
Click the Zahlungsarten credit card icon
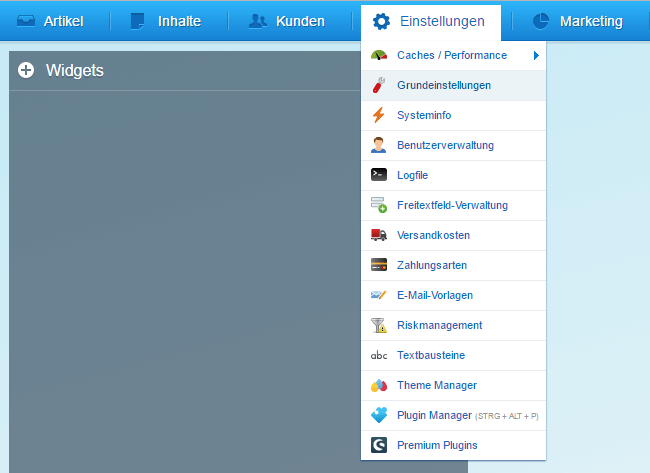coord(379,265)
